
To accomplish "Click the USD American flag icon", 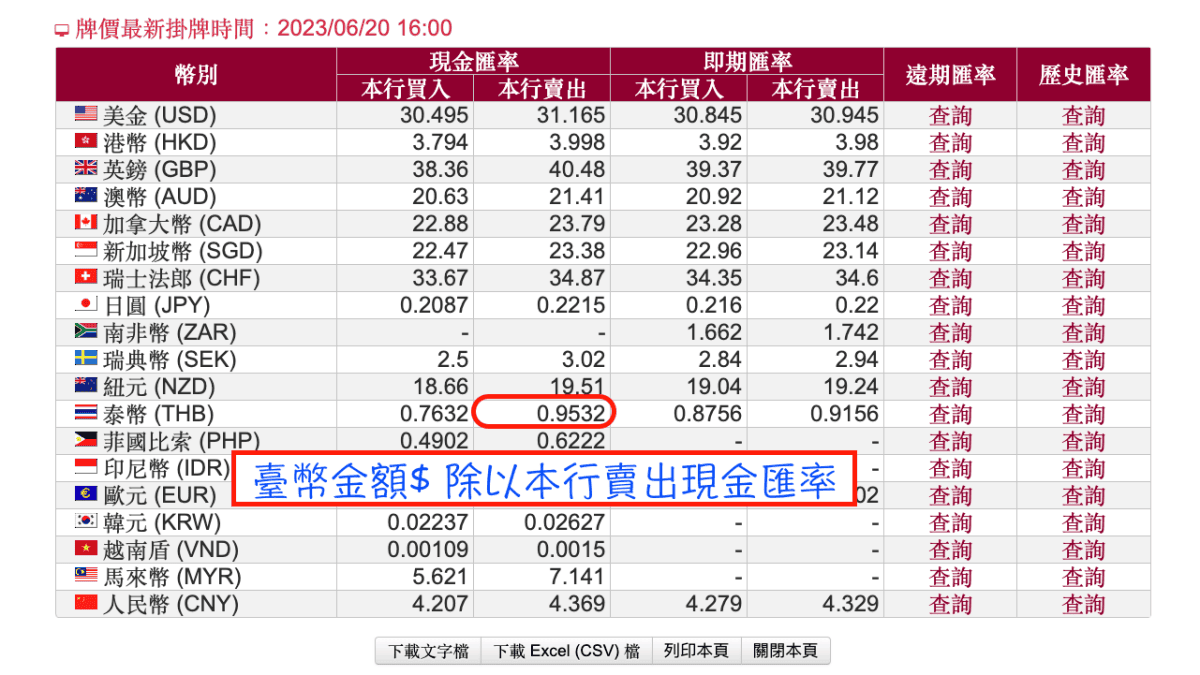I will tap(88, 115).
